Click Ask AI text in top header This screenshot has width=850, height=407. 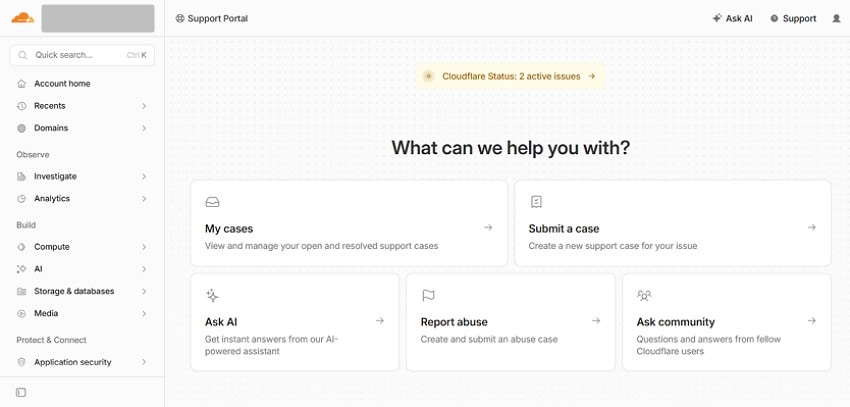(739, 18)
